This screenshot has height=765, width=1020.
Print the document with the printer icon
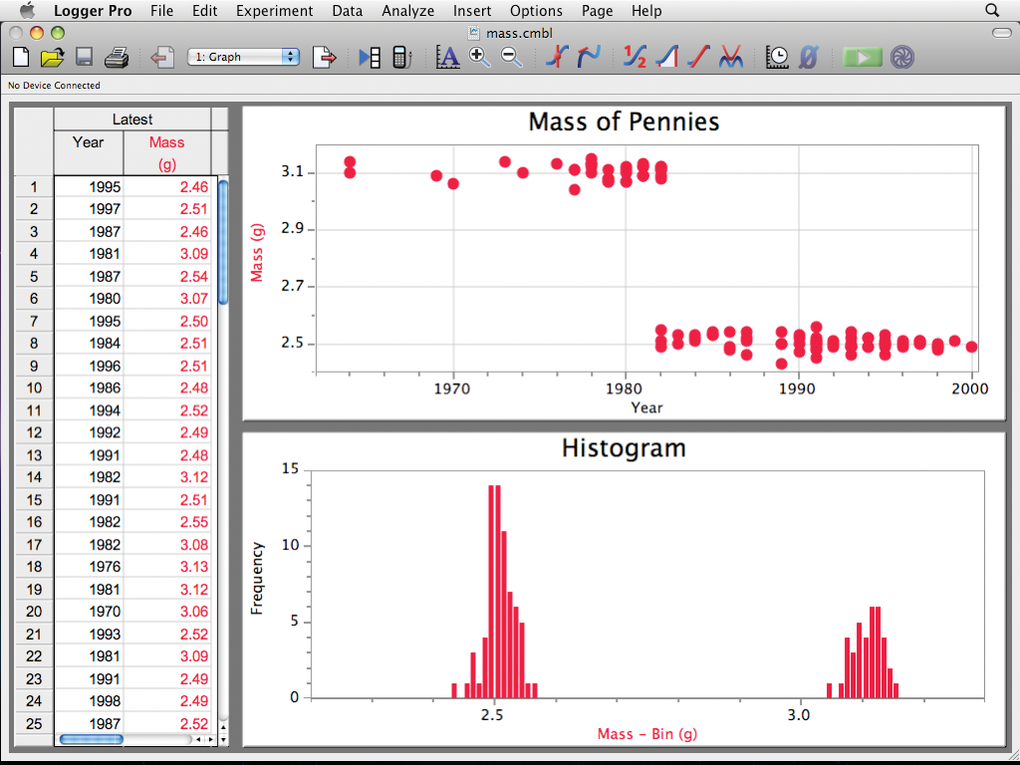pyautogui.click(x=117, y=58)
